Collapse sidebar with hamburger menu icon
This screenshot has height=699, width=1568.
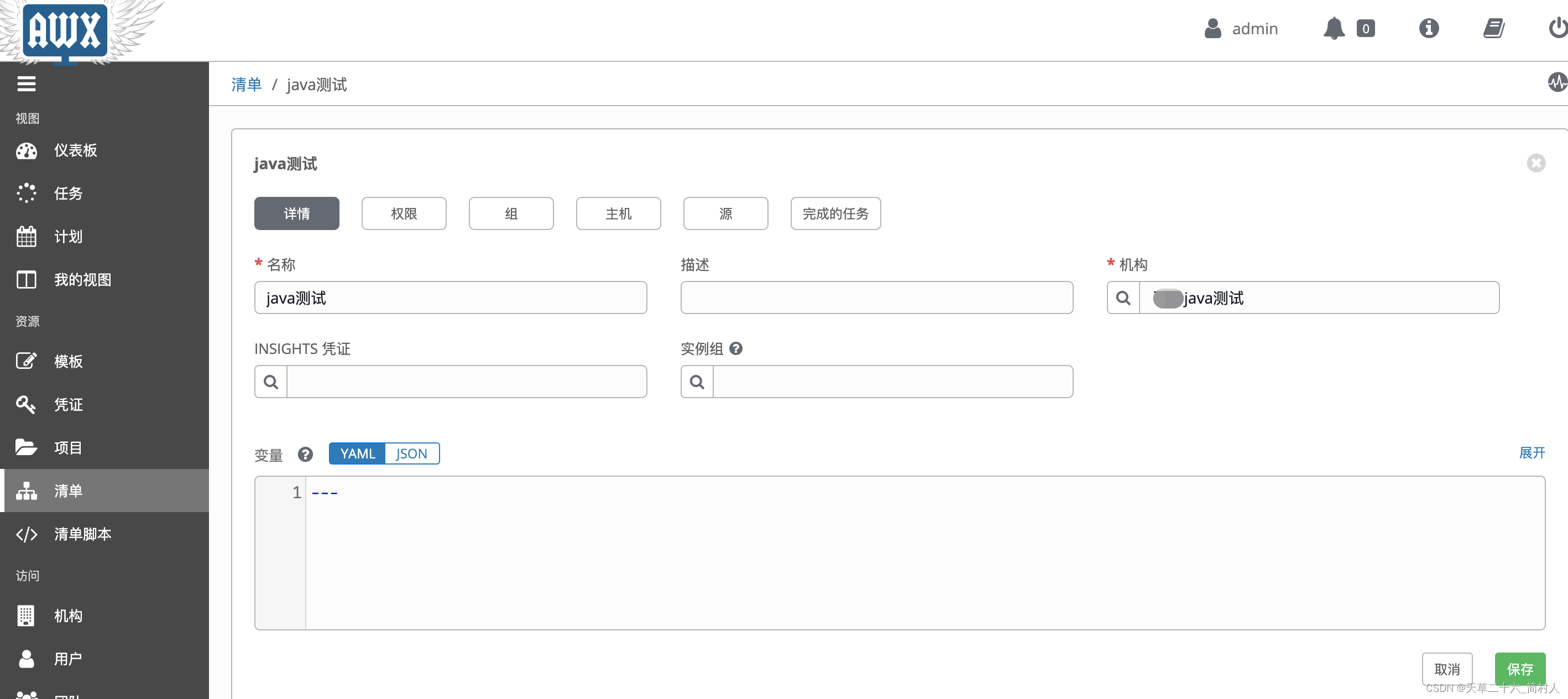(x=26, y=84)
